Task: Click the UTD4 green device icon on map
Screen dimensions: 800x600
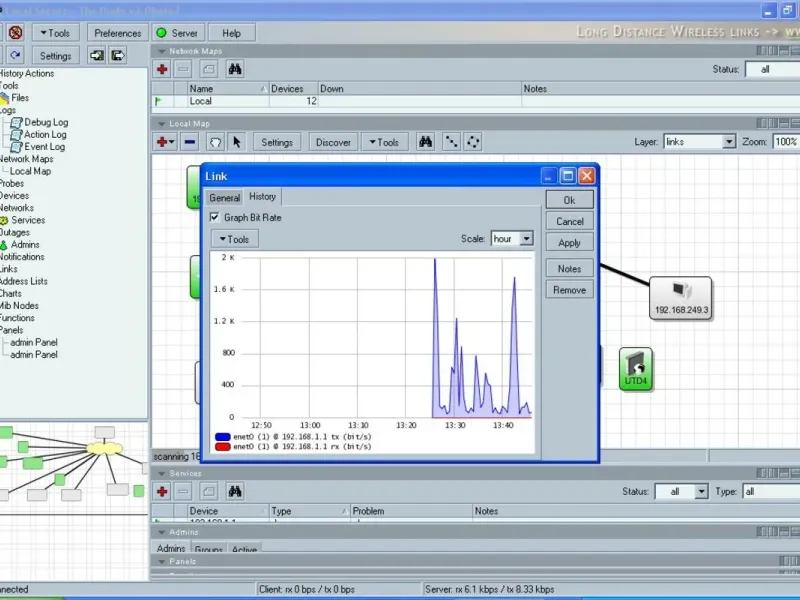Action: [x=636, y=369]
